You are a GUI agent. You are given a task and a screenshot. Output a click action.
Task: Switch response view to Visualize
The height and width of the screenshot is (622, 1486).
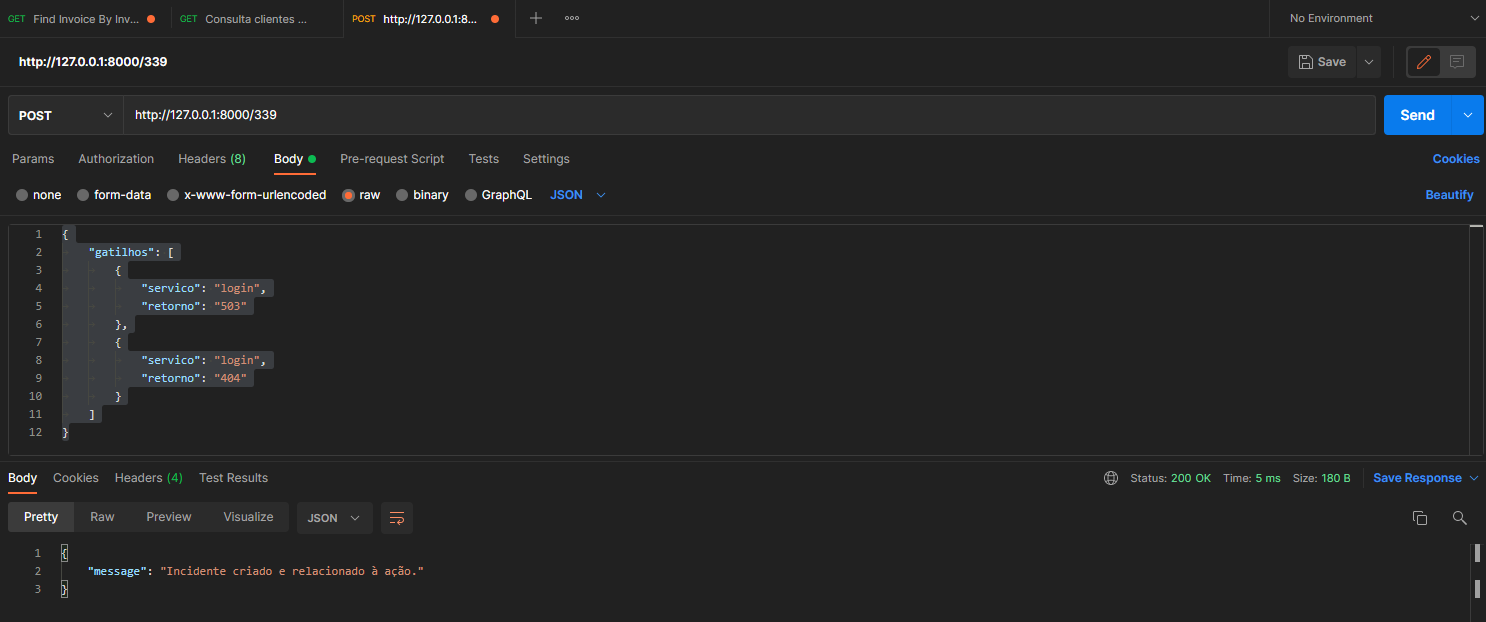click(248, 517)
